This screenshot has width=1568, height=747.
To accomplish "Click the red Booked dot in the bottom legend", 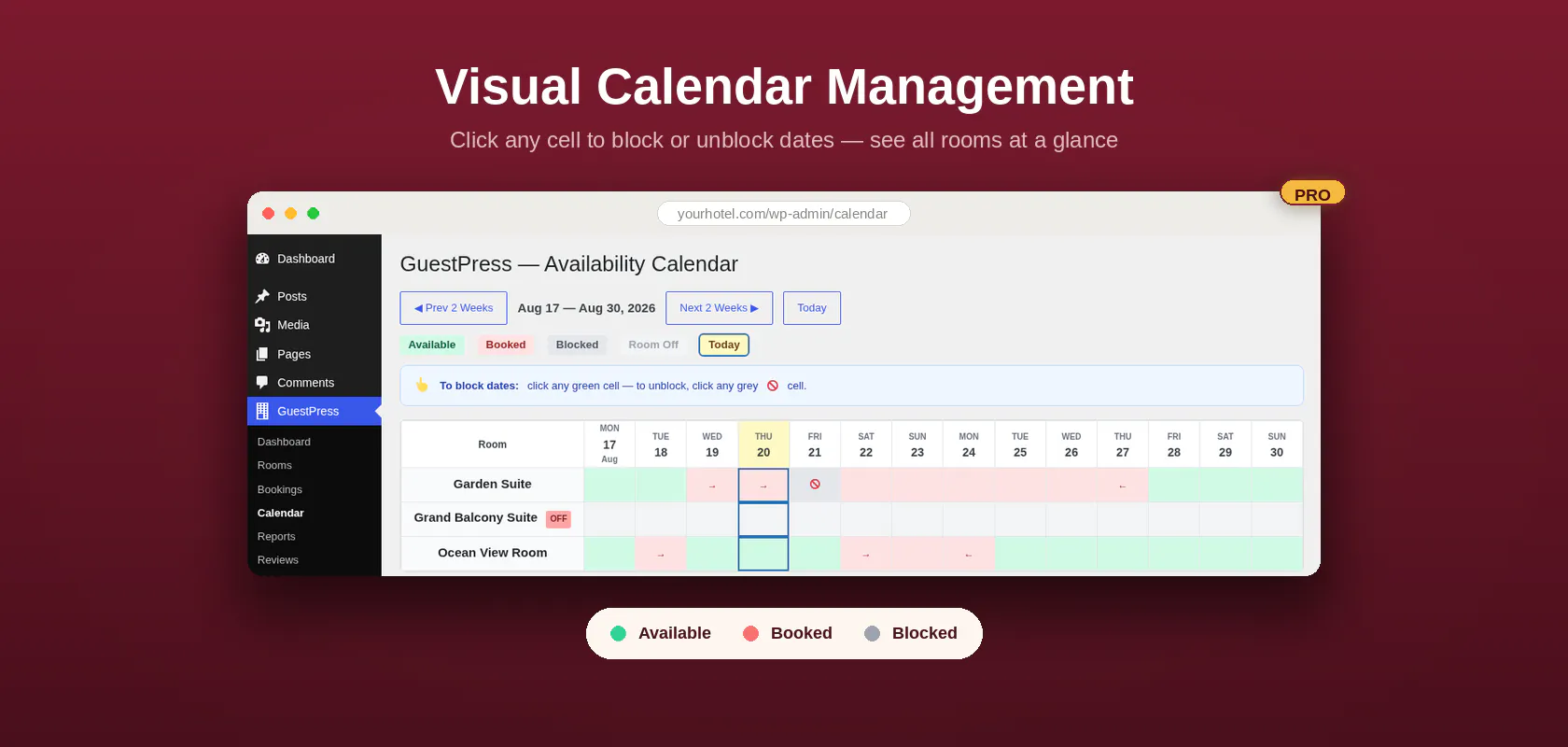I will [750, 633].
